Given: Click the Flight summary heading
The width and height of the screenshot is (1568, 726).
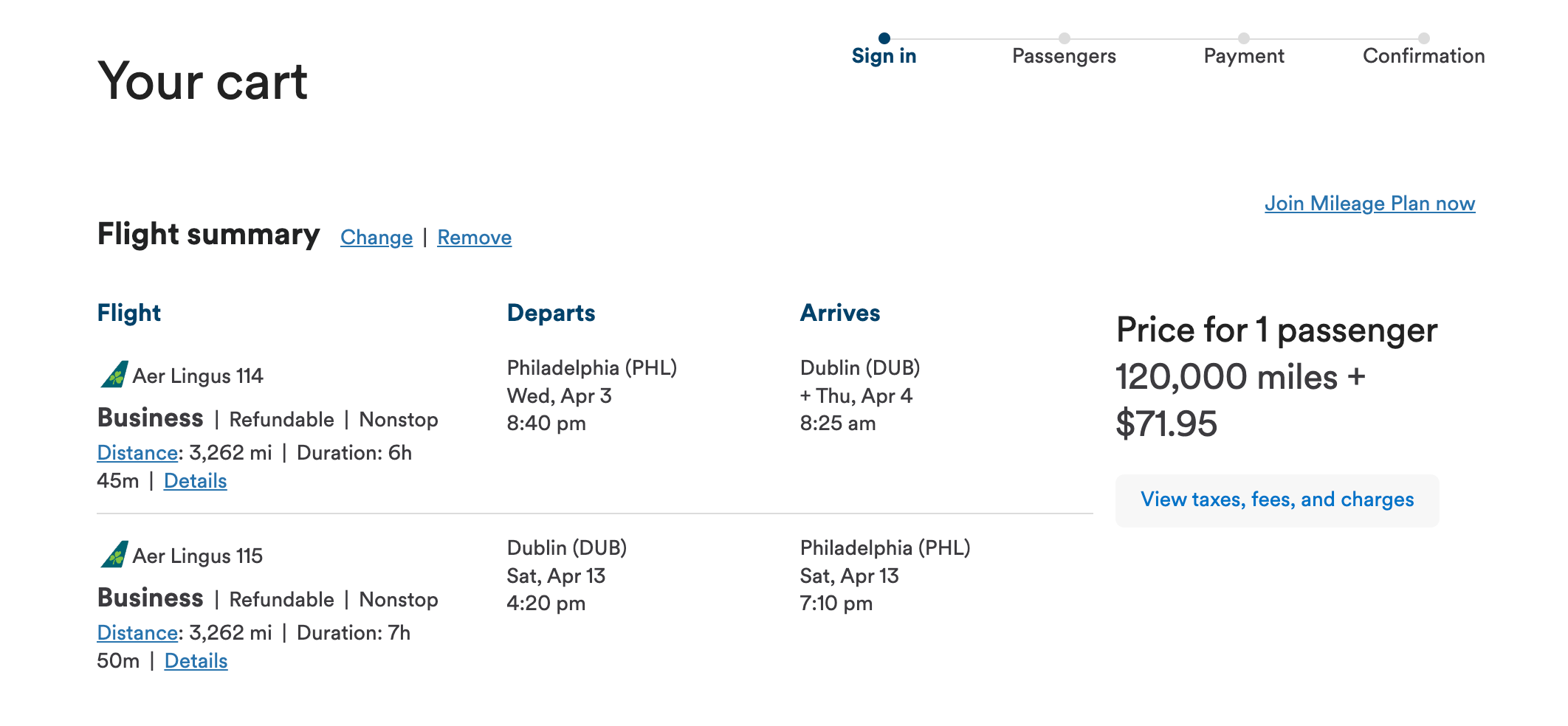Looking at the screenshot, I should [x=208, y=235].
